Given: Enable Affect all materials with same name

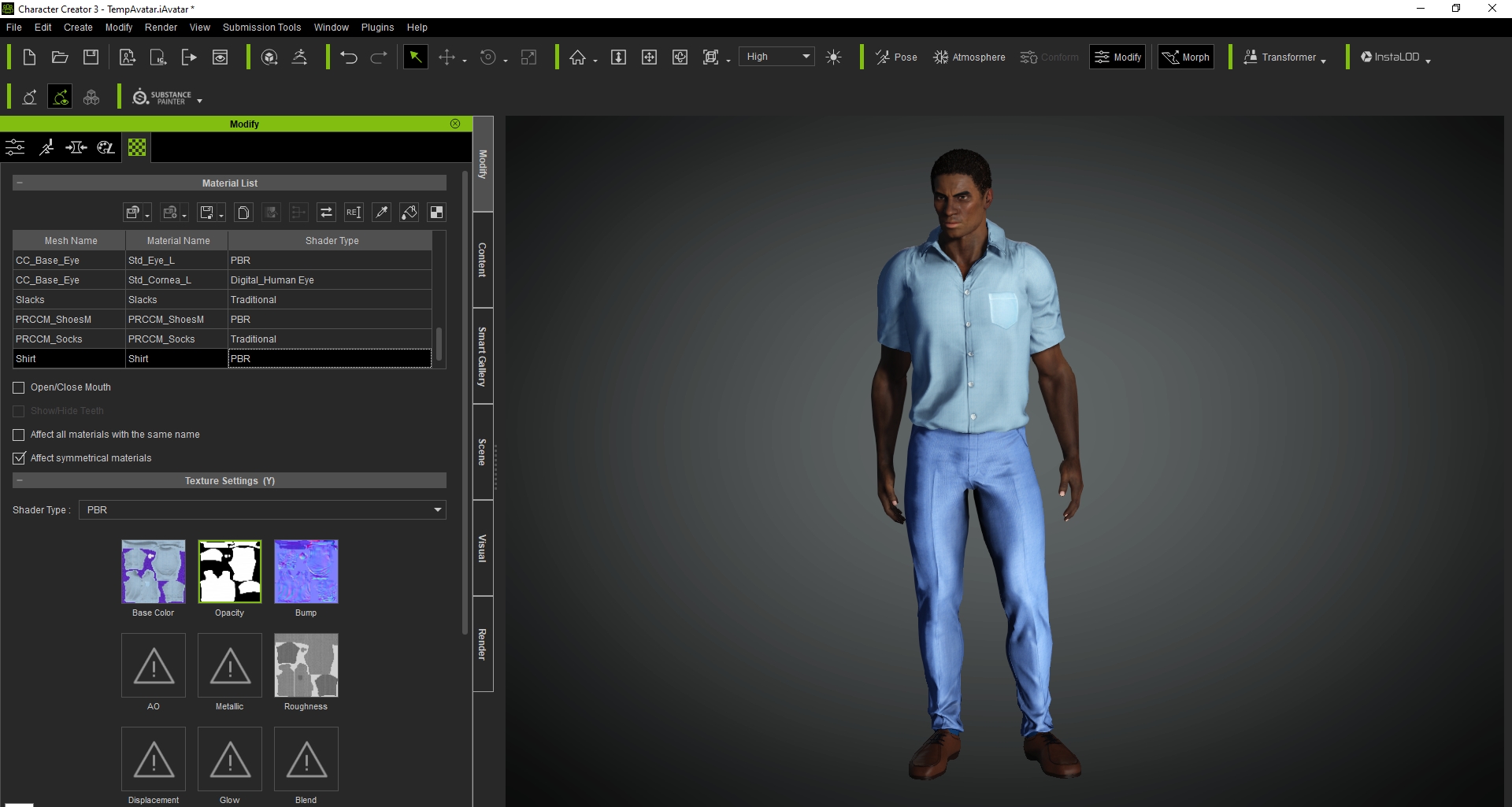Looking at the screenshot, I should pos(19,435).
